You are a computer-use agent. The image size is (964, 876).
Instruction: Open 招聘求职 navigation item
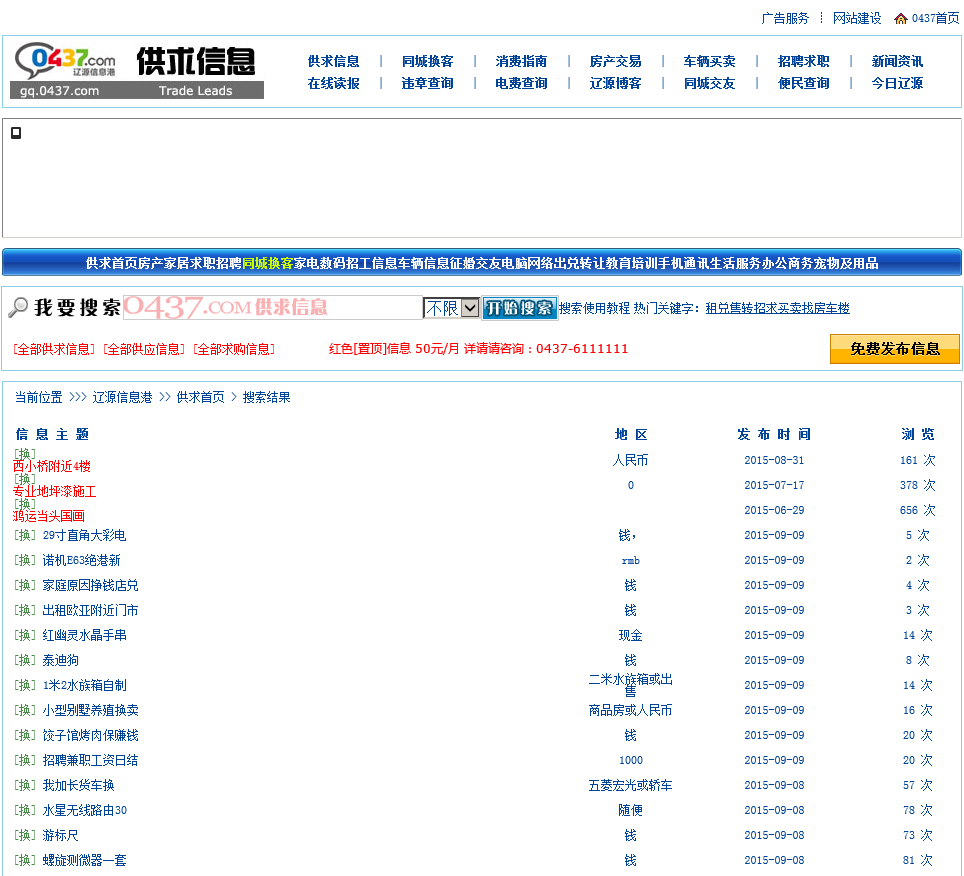click(x=804, y=61)
